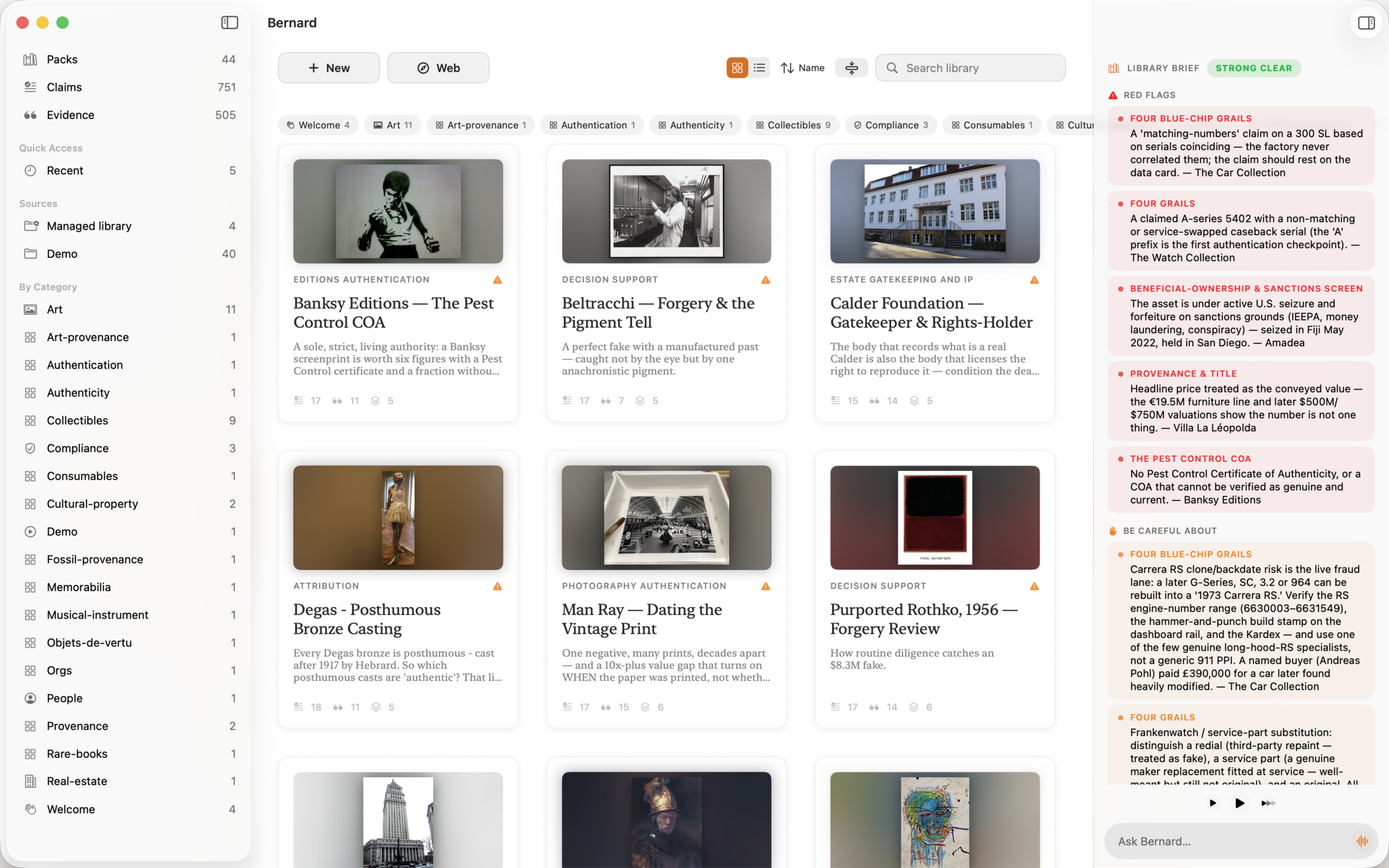This screenshot has height=868, width=1389.
Task: Select the Demo source folder
Action: 129,254
